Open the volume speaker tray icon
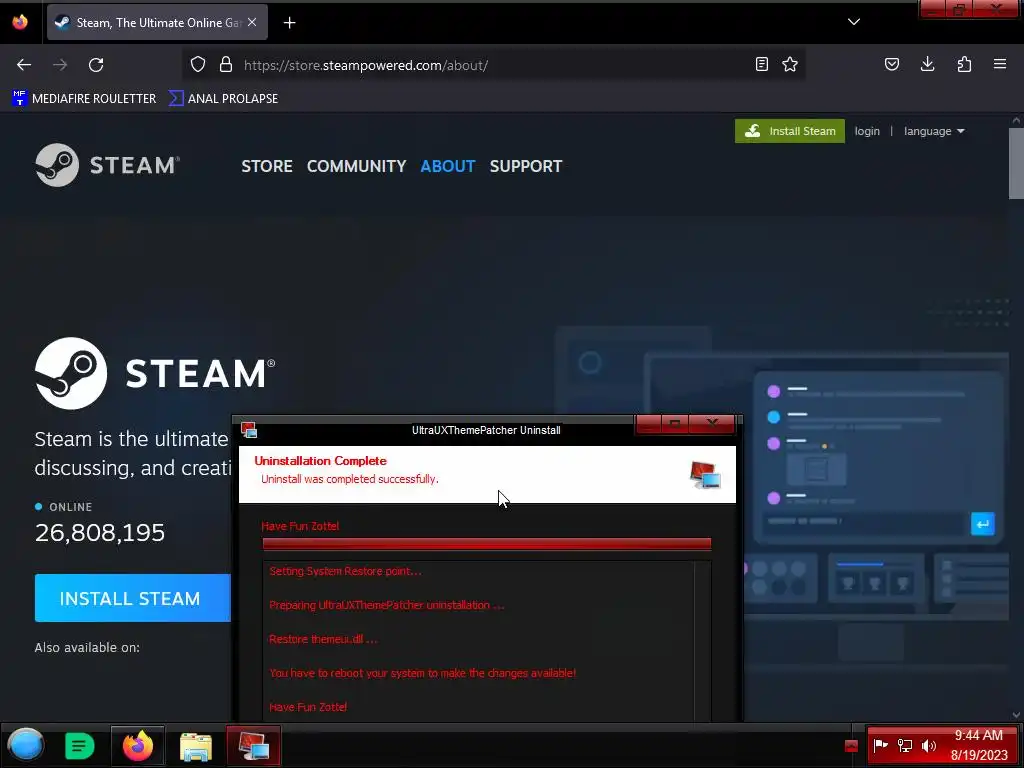 [929, 745]
